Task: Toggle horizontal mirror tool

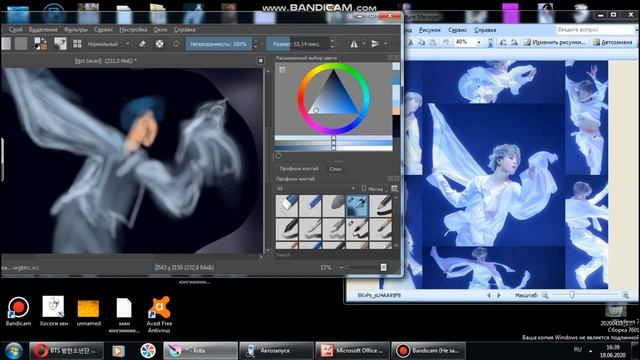Action: click(x=354, y=44)
